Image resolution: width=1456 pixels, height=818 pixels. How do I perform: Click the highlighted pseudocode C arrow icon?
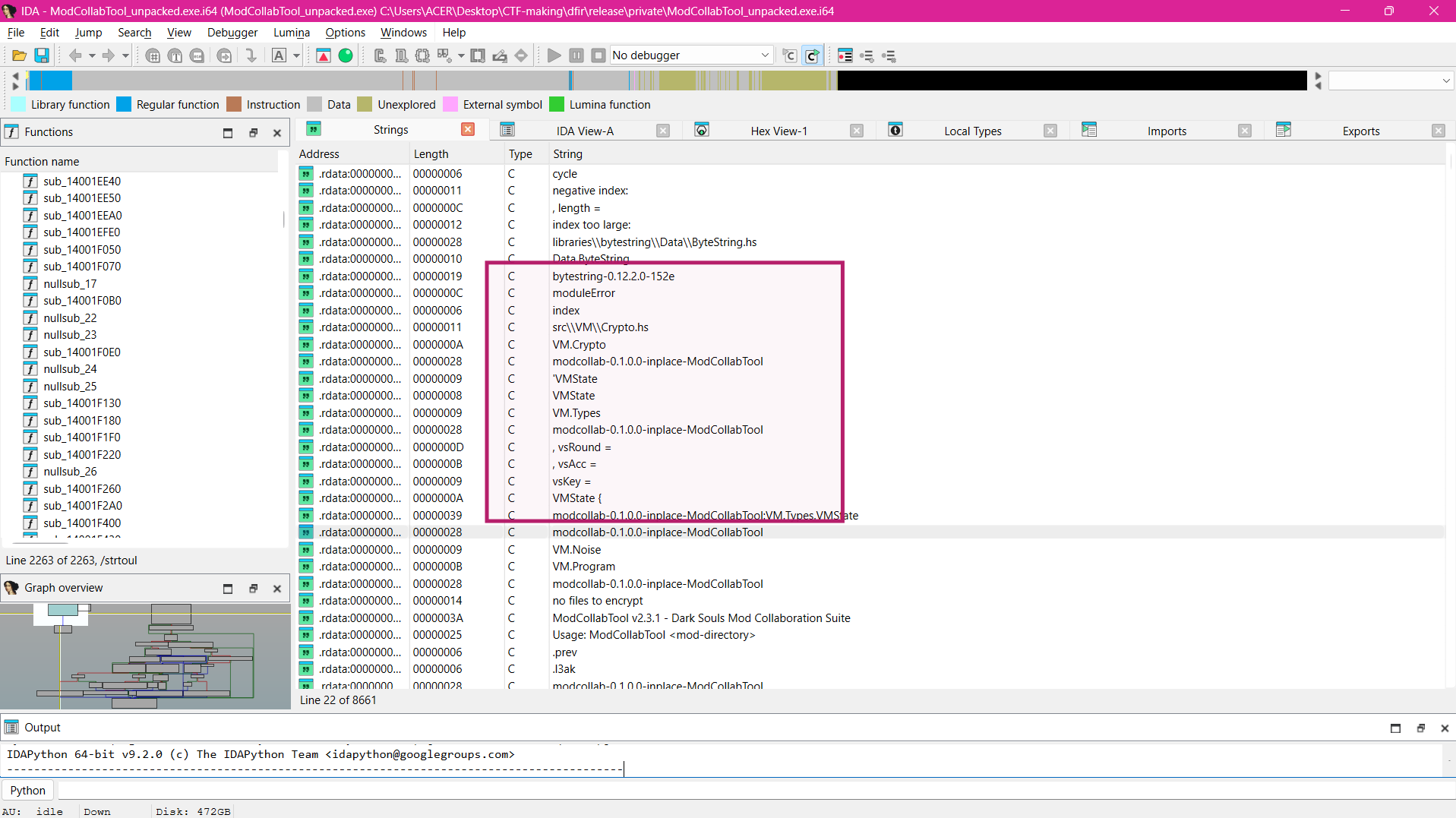click(x=813, y=55)
